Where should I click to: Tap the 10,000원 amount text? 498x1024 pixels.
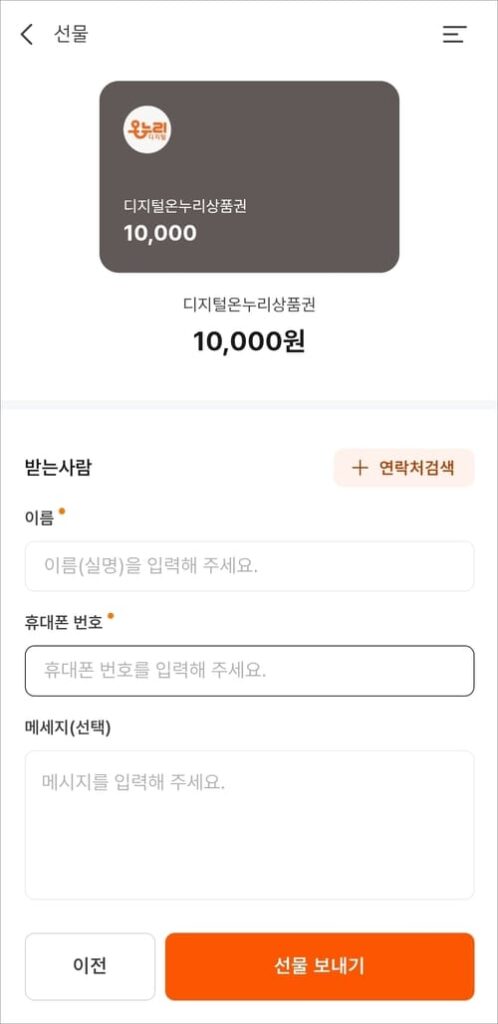coord(249,341)
